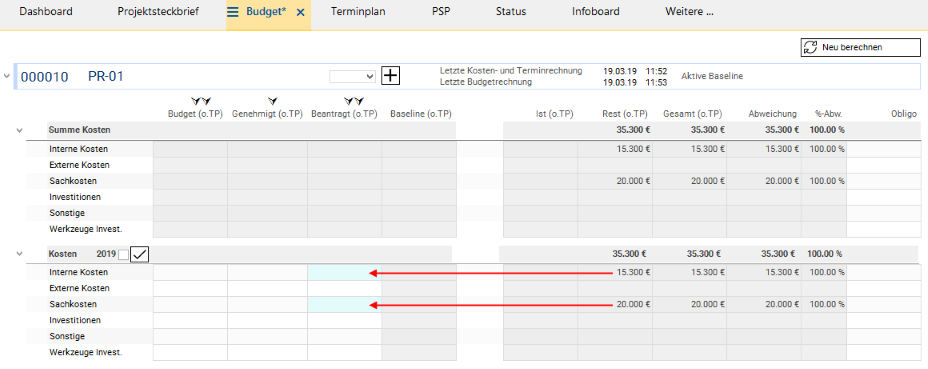Click the Rest (o.TP) column header

point(626,114)
